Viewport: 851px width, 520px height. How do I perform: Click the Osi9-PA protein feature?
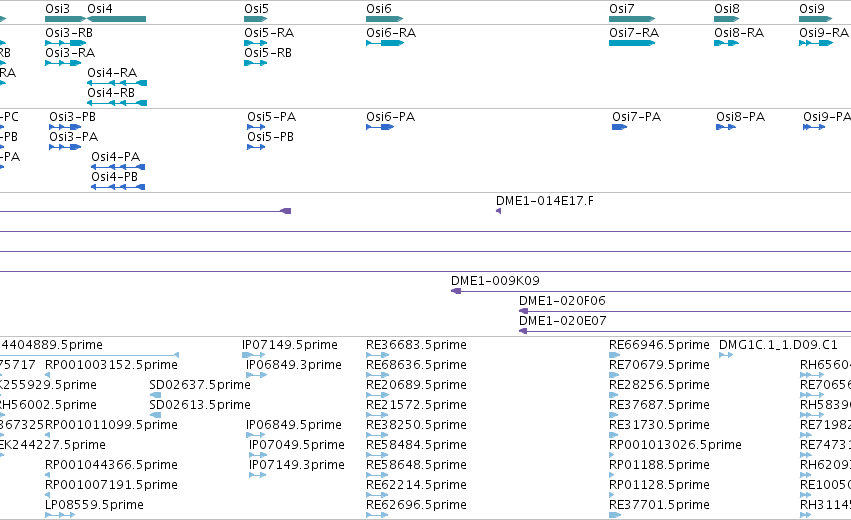click(814, 127)
